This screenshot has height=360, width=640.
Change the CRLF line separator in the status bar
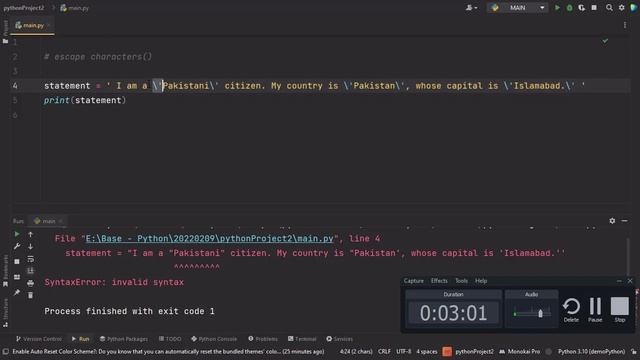[384, 351]
